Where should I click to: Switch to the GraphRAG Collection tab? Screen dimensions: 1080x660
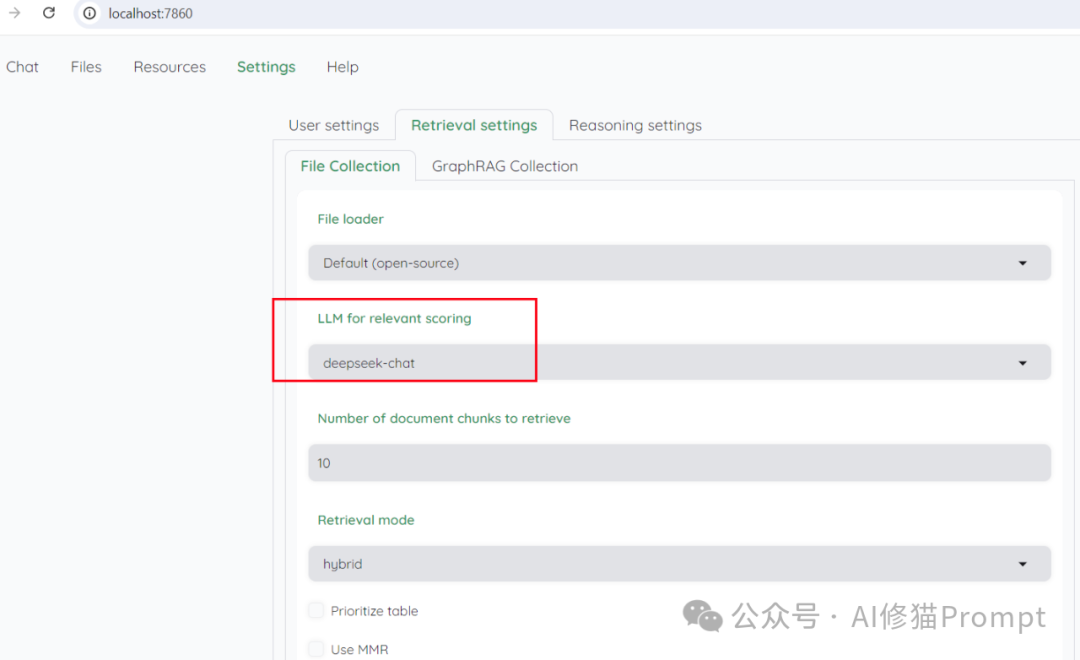(x=504, y=166)
